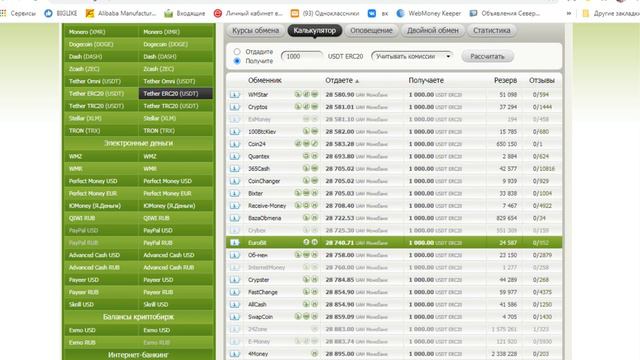
Task: Select Payeer RUB in the receive column
Action: pyautogui.click(x=176, y=292)
